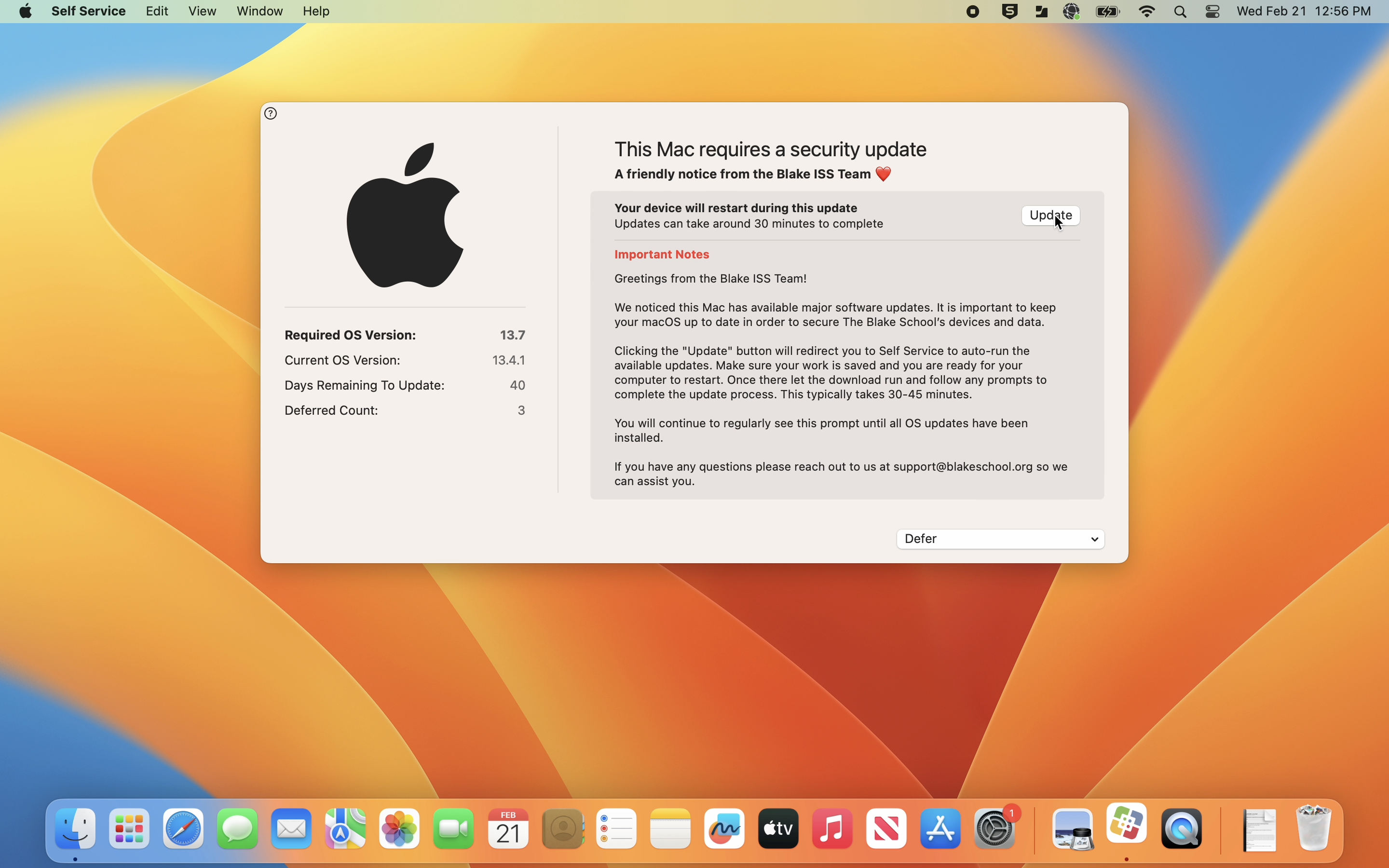Open the Window menu
This screenshot has height=868, width=1389.
pos(259,12)
